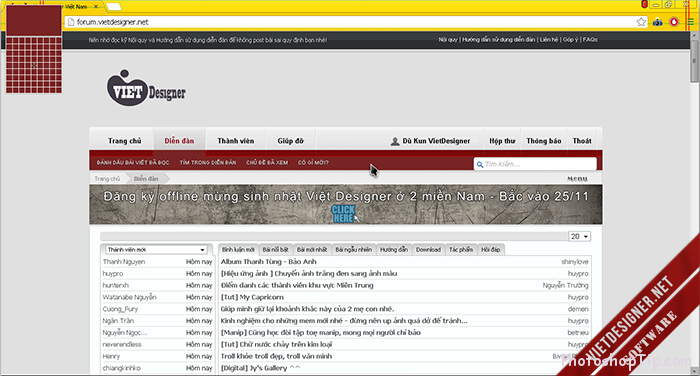Click the CLICK HERE offline registration banner
Image resolution: width=700 pixels, height=376 pixels.
pos(343,214)
